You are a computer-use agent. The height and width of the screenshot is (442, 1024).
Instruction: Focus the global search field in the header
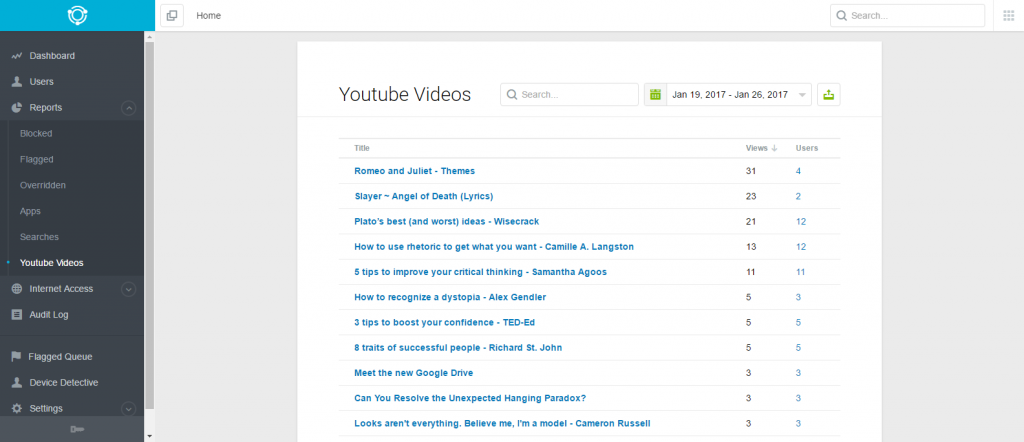pos(907,16)
